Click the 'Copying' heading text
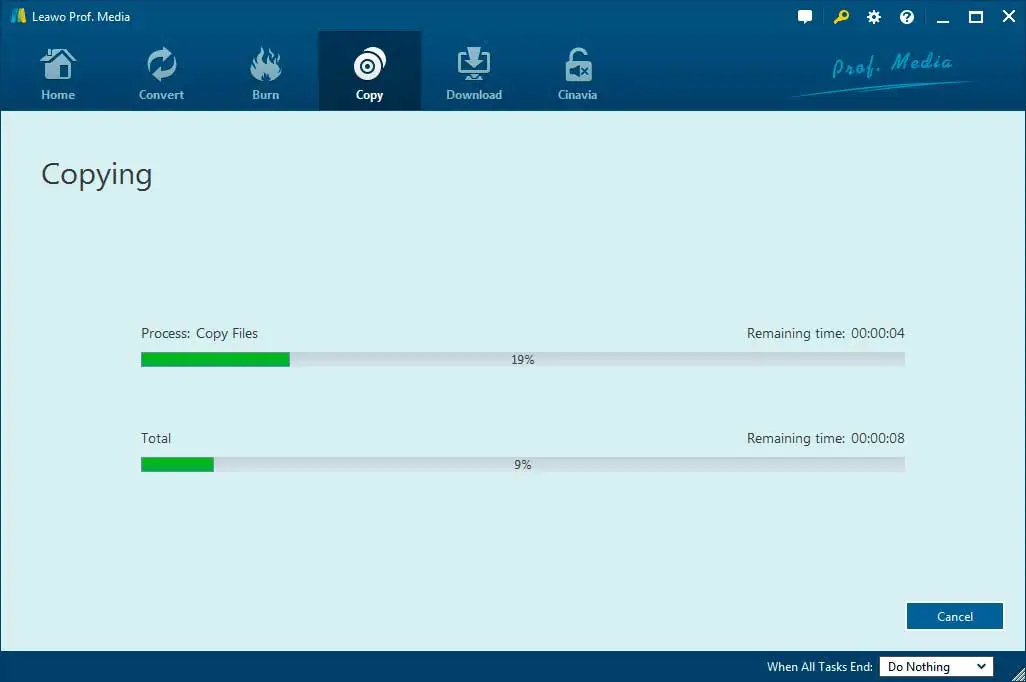Viewport: 1026px width, 682px height. (x=97, y=175)
